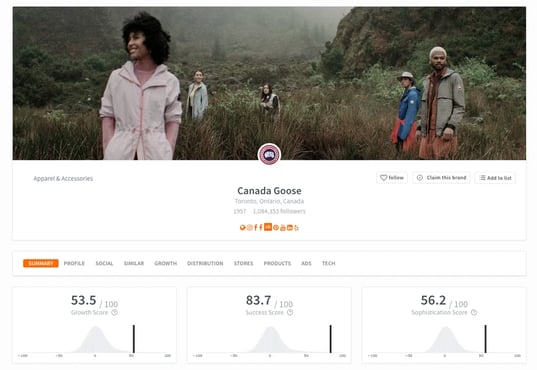
Task: Open the website globe icon link
Action: click(242, 227)
